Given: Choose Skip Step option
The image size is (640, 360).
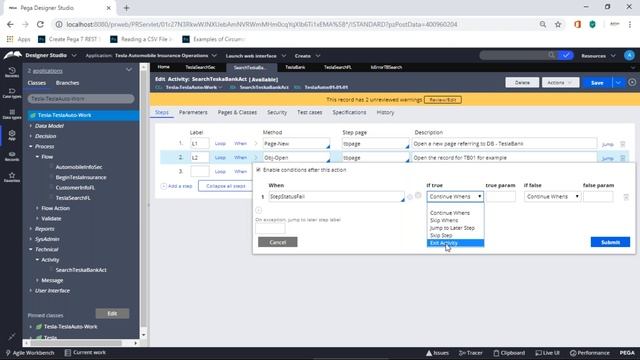Looking at the screenshot, I should pos(455,236).
